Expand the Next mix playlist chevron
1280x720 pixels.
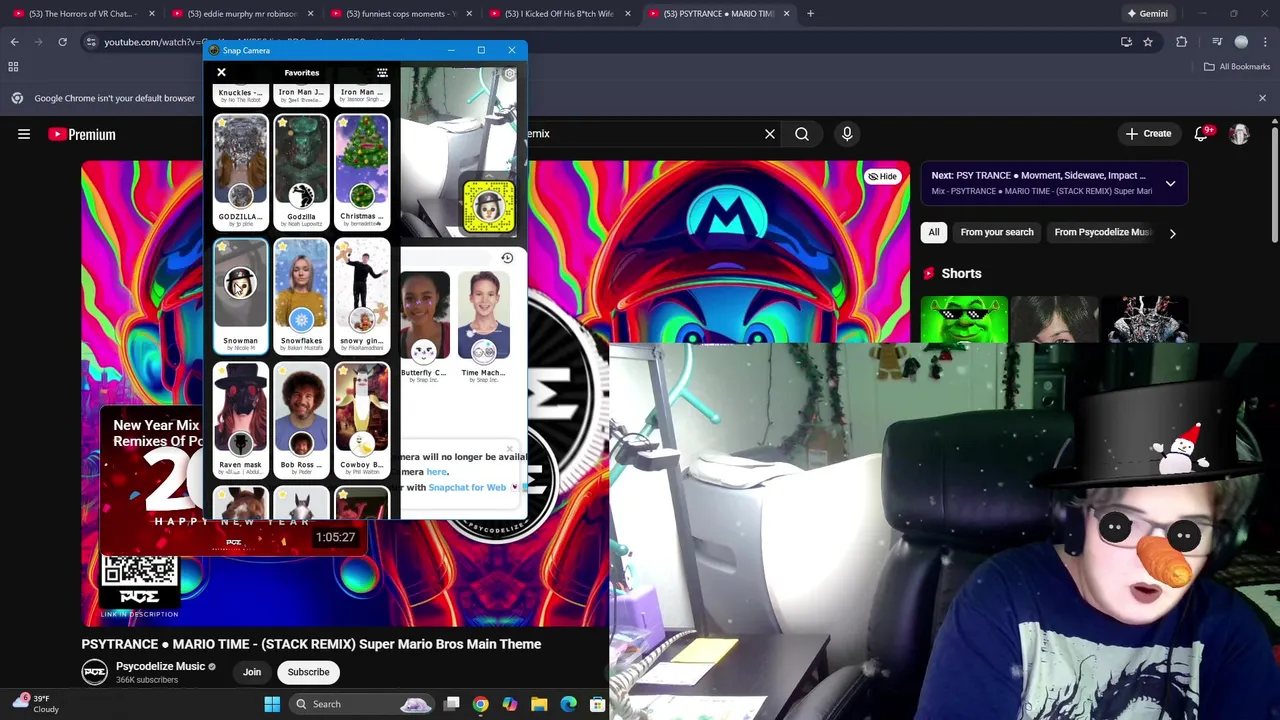pyautogui.click(x=1170, y=183)
